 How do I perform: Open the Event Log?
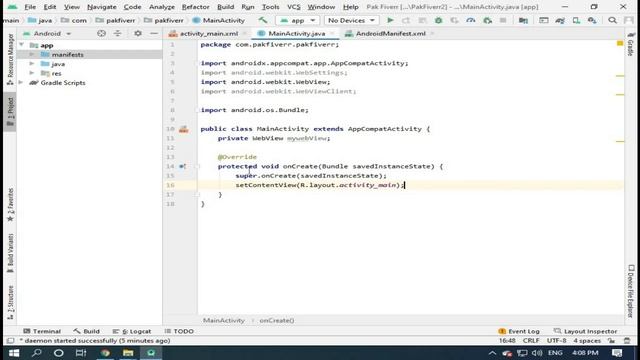(519, 331)
